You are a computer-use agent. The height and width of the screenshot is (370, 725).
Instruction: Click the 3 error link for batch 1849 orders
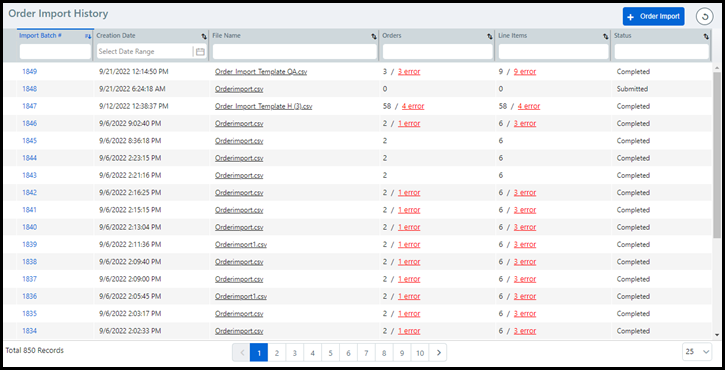(409, 72)
